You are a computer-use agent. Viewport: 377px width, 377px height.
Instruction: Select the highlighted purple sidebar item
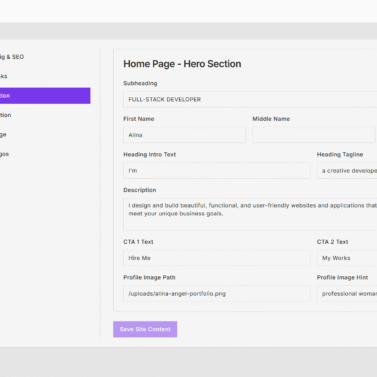pyautogui.click(x=45, y=96)
